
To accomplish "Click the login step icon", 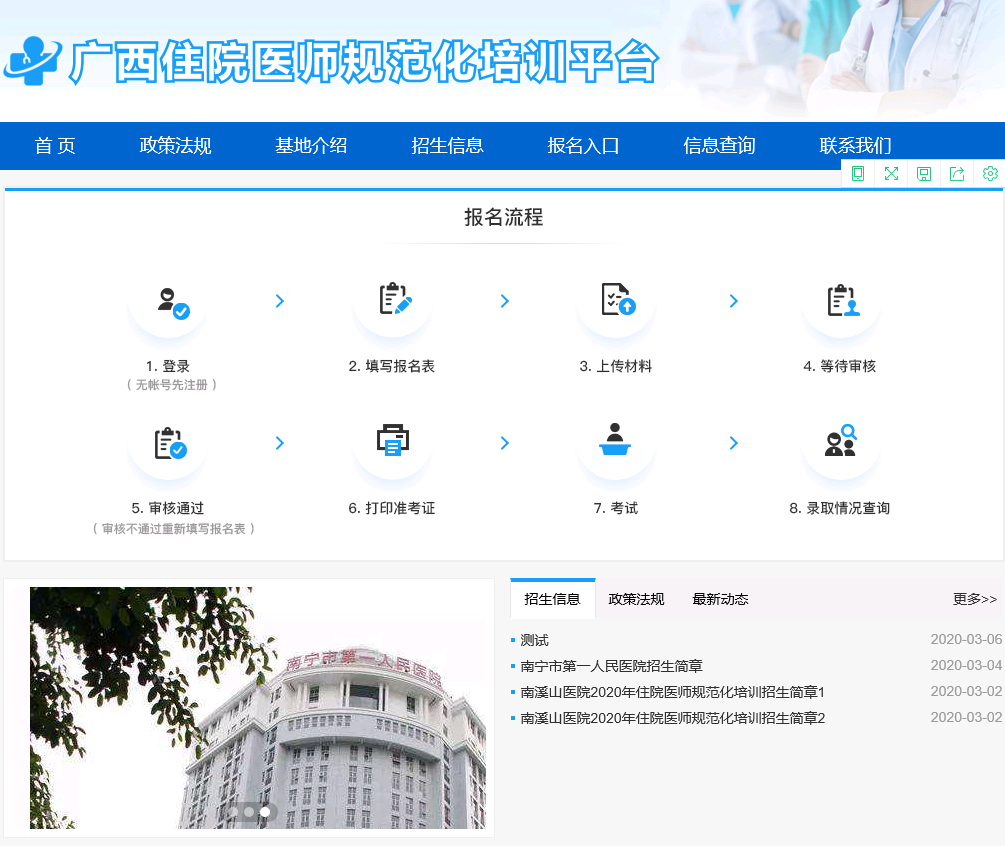I will point(168,301).
